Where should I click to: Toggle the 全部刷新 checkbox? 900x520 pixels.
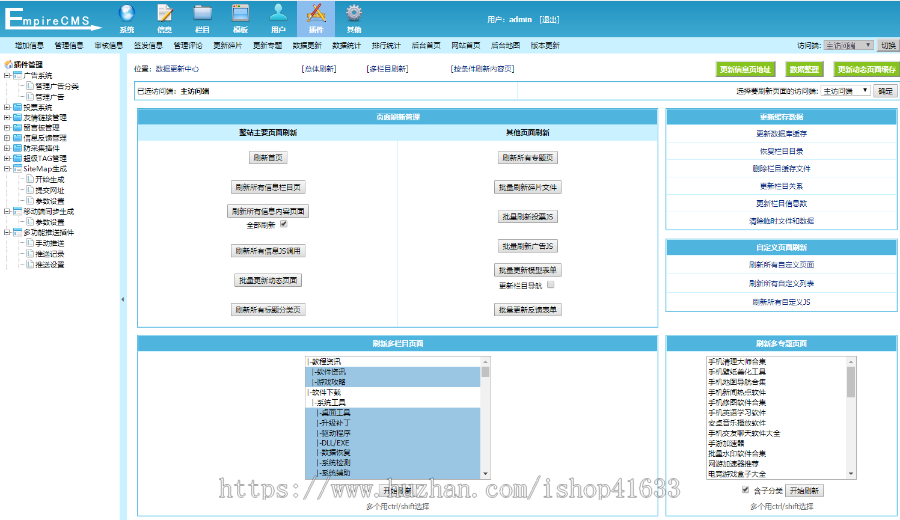283,224
